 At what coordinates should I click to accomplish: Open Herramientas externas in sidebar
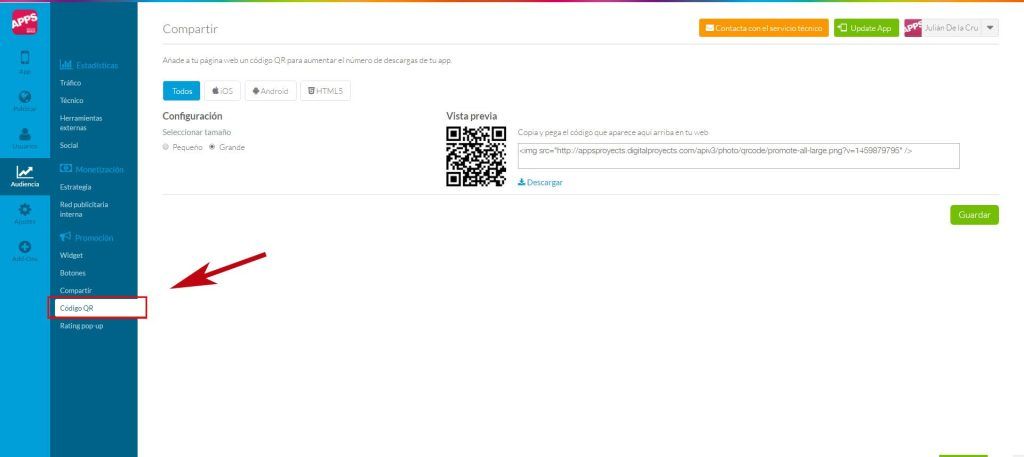pyautogui.click(x=81, y=123)
